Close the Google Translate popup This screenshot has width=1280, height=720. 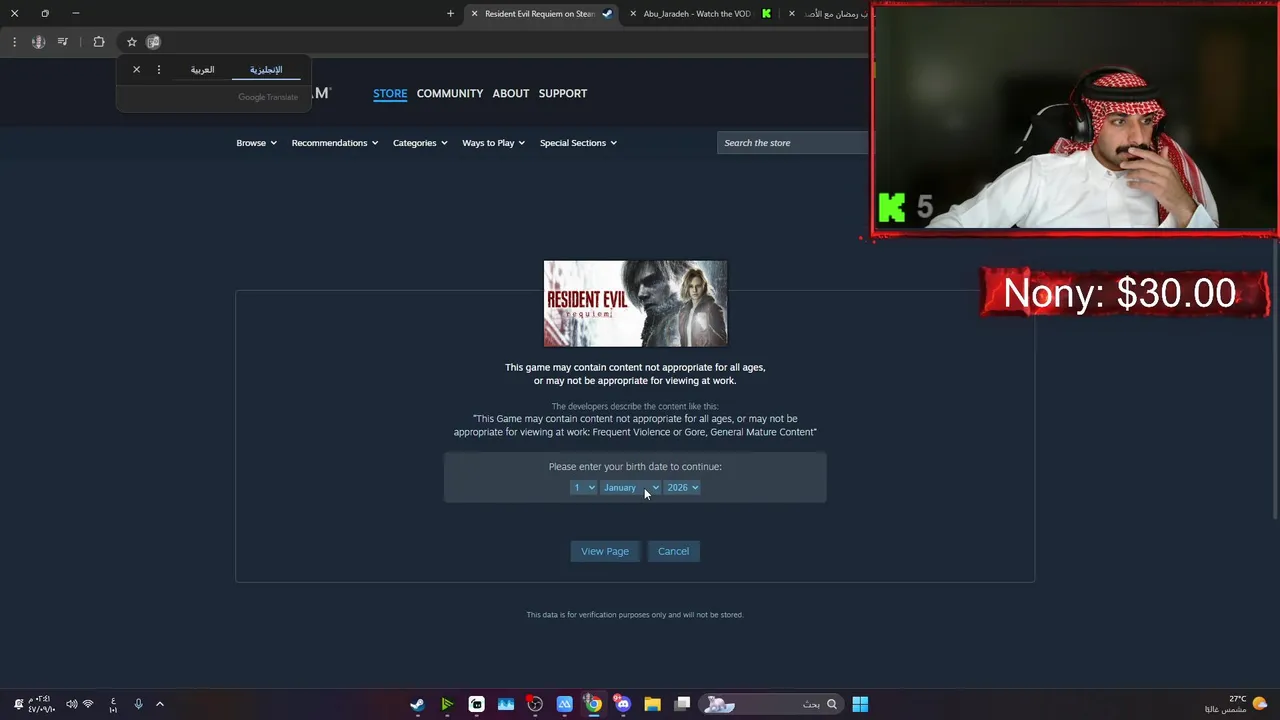pos(136,70)
